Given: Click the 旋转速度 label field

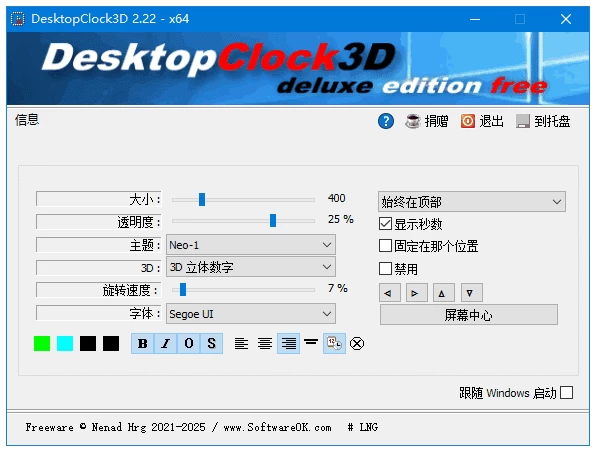Looking at the screenshot, I should 99,290.
